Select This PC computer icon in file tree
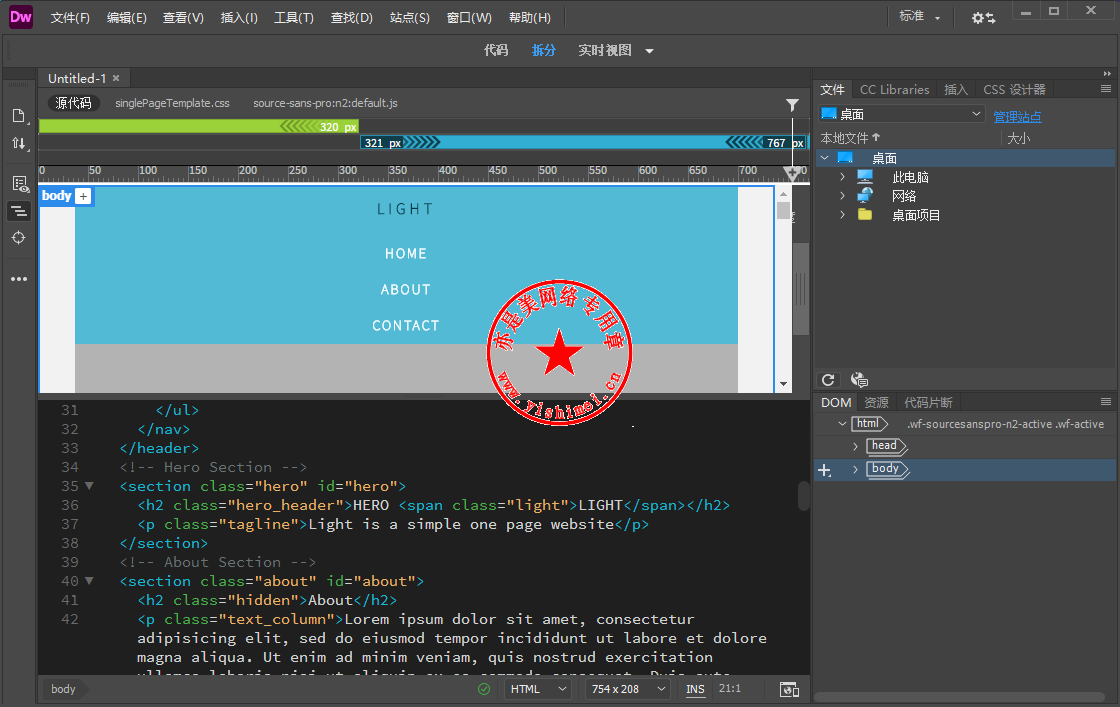Viewport: 1120px width, 707px height. (x=865, y=177)
